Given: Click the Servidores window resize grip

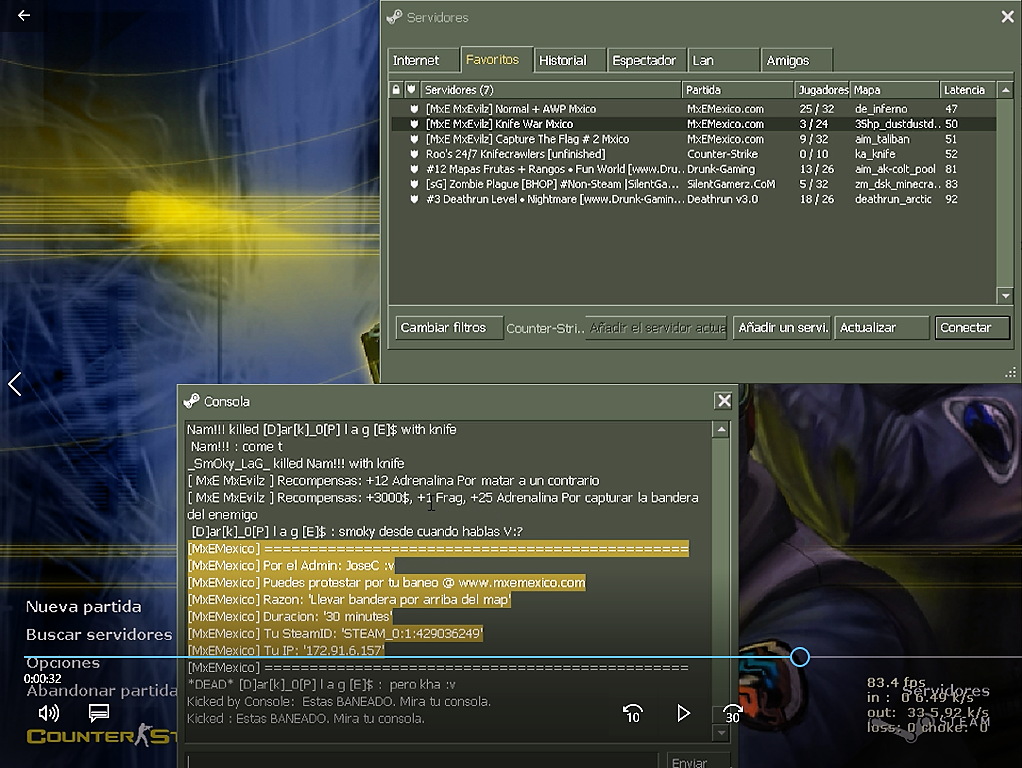Looking at the screenshot, I should (x=1010, y=373).
